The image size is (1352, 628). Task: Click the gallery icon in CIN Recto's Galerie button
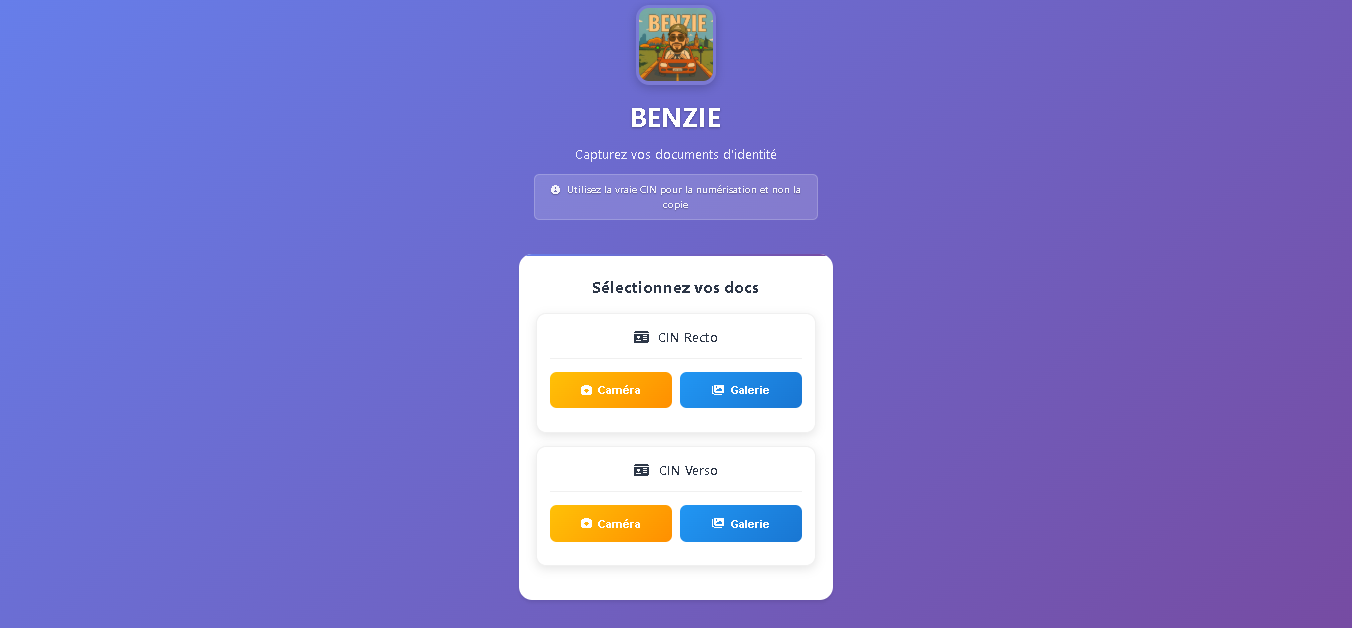[718, 390]
